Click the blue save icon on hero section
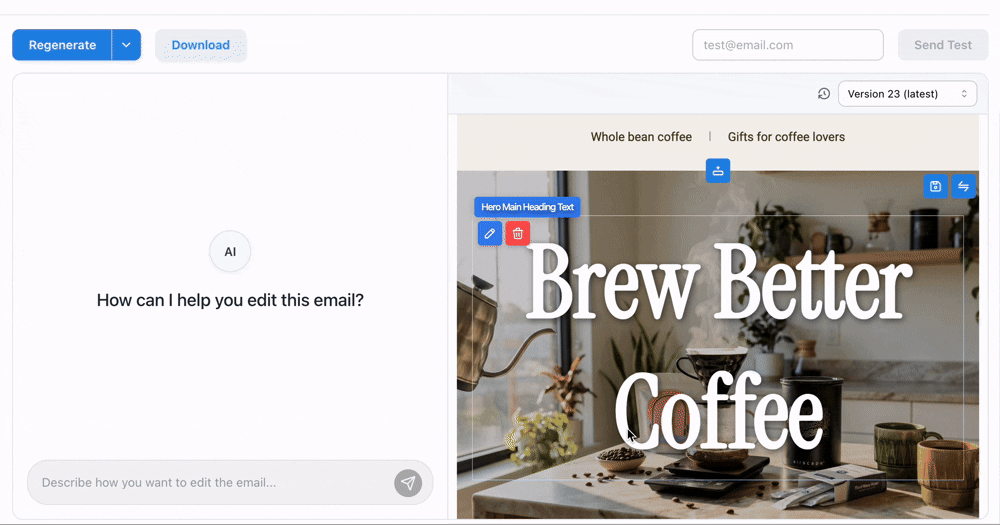 (x=935, y=186)
